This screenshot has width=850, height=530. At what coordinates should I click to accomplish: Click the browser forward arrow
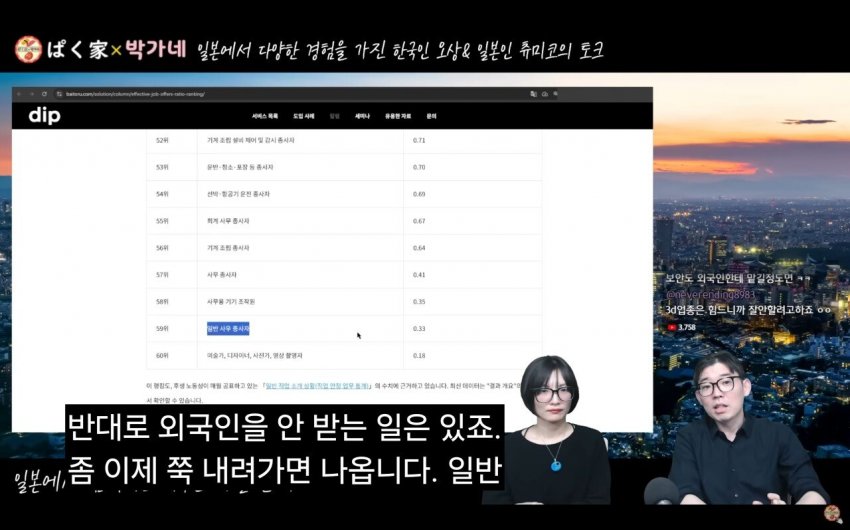30,94
